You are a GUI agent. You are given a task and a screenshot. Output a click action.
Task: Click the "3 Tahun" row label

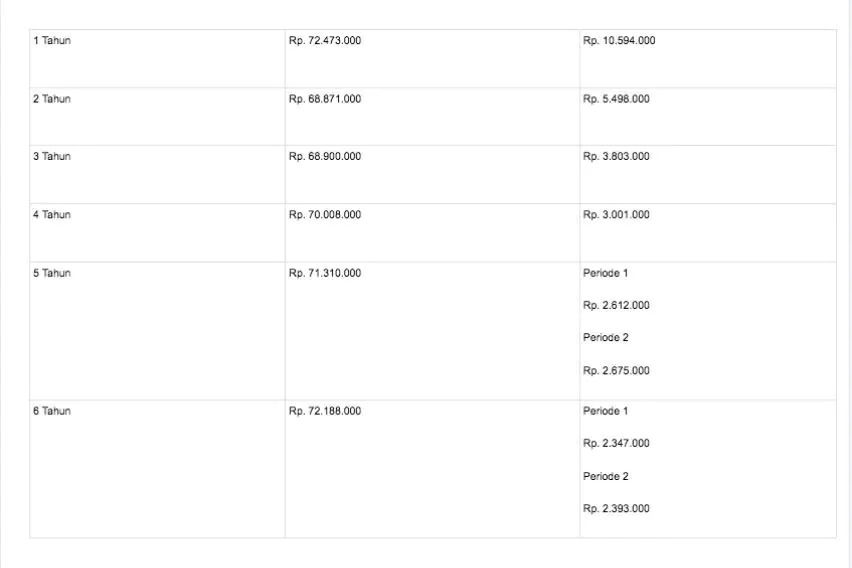(x=51, y=157)
